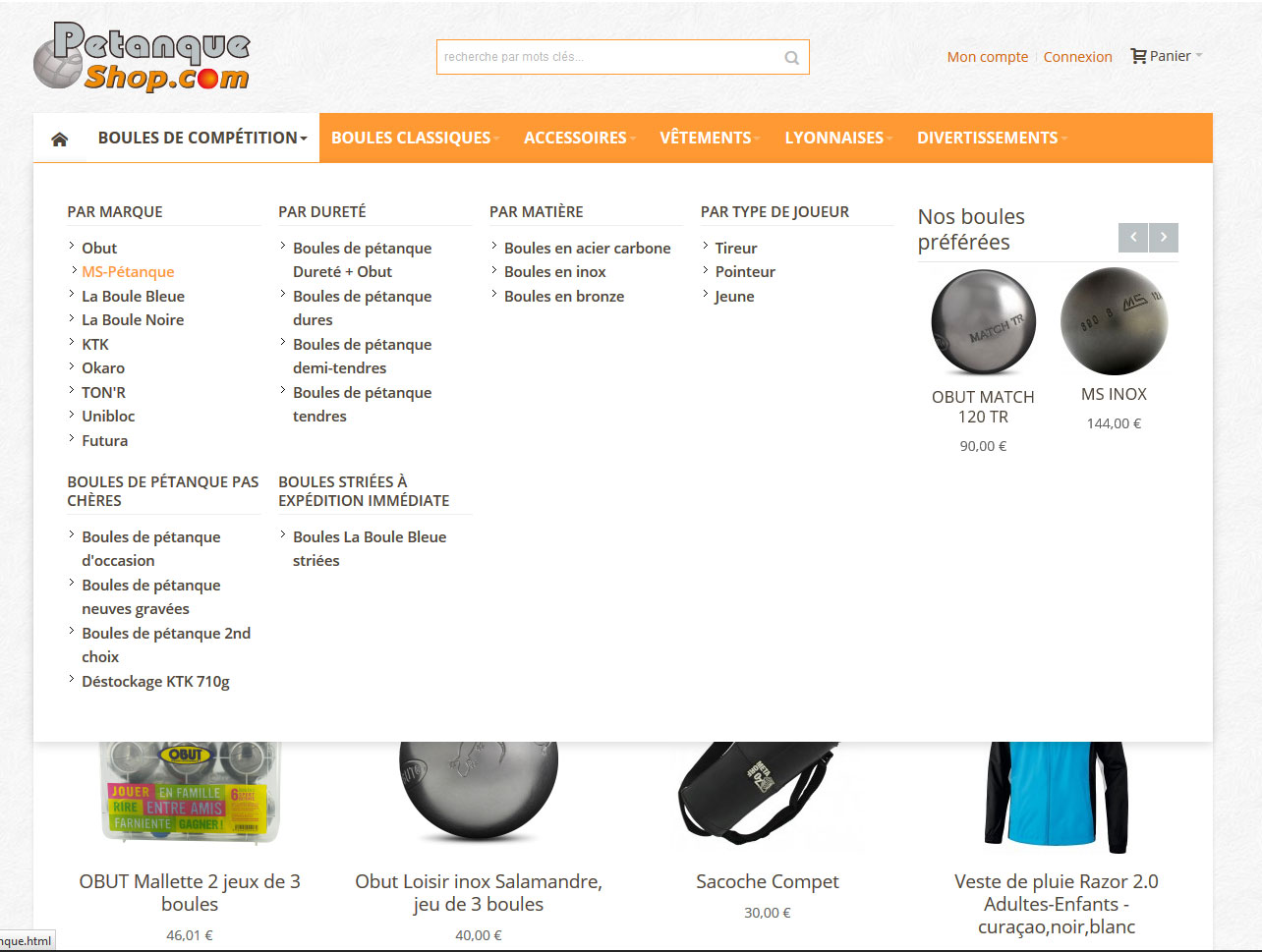Open Obut Loisir inox Salamandre product

[x=479, y=893]
